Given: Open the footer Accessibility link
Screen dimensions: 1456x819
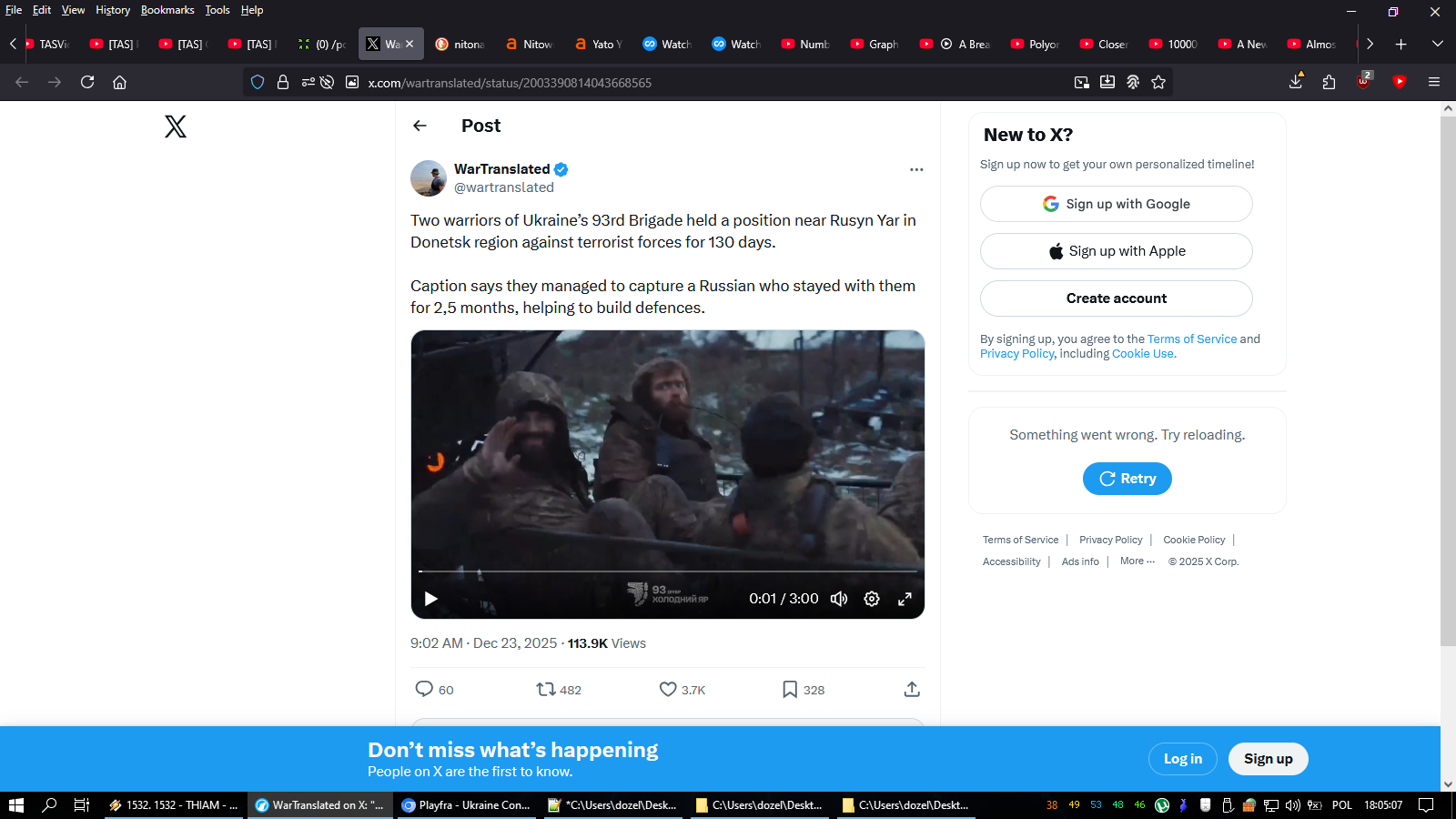Looking at the screenshot, I should click(x=1012, y=561).
